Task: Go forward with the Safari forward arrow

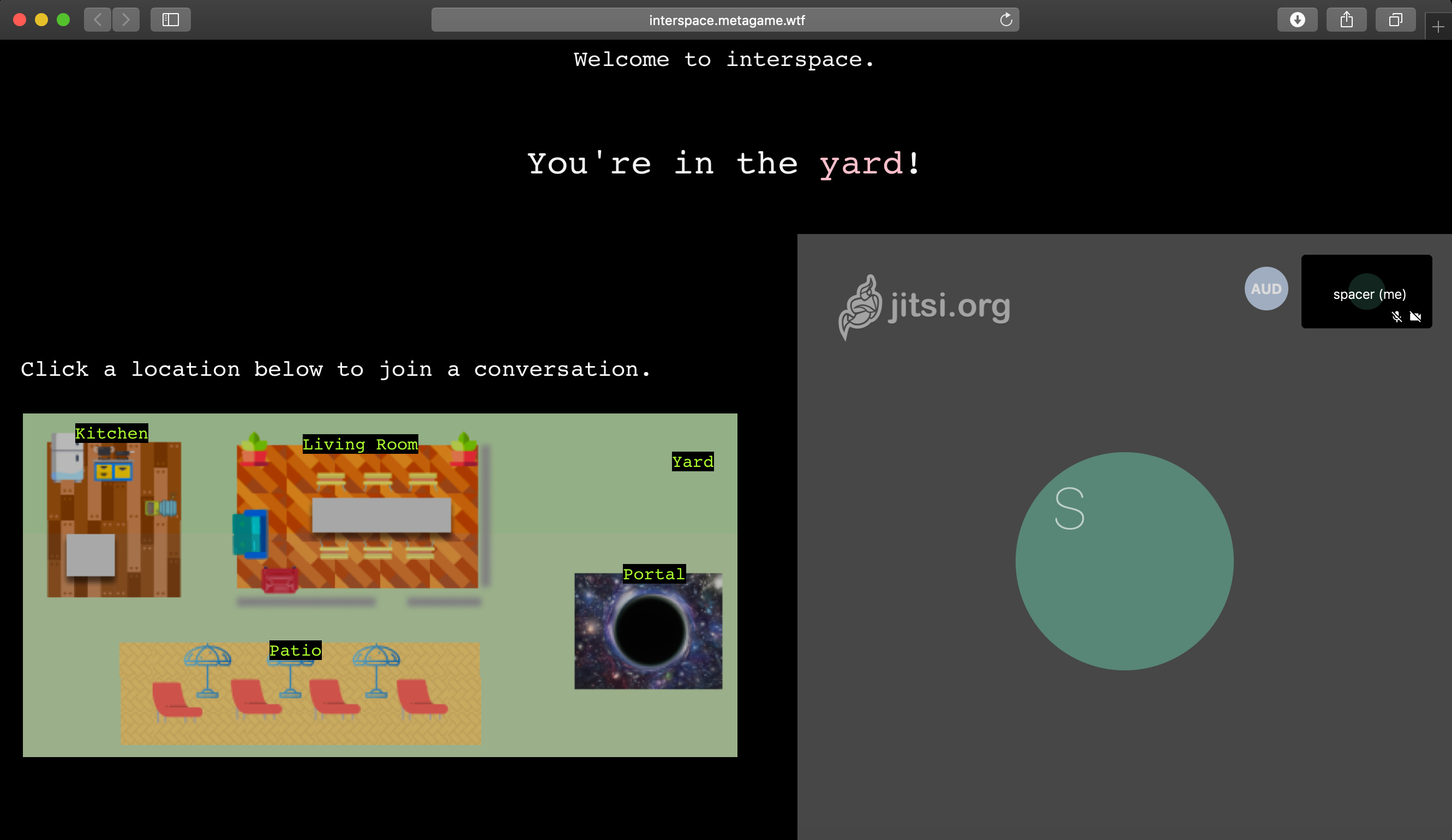Action: pyautogui.click(x=126, y=20)
